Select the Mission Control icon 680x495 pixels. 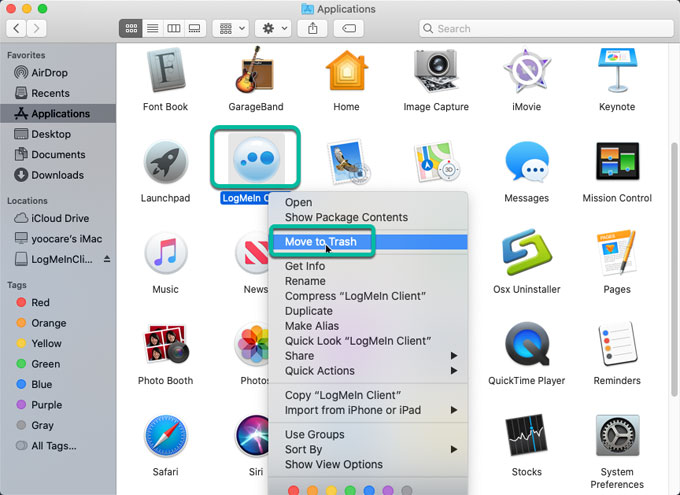[617, 161]
